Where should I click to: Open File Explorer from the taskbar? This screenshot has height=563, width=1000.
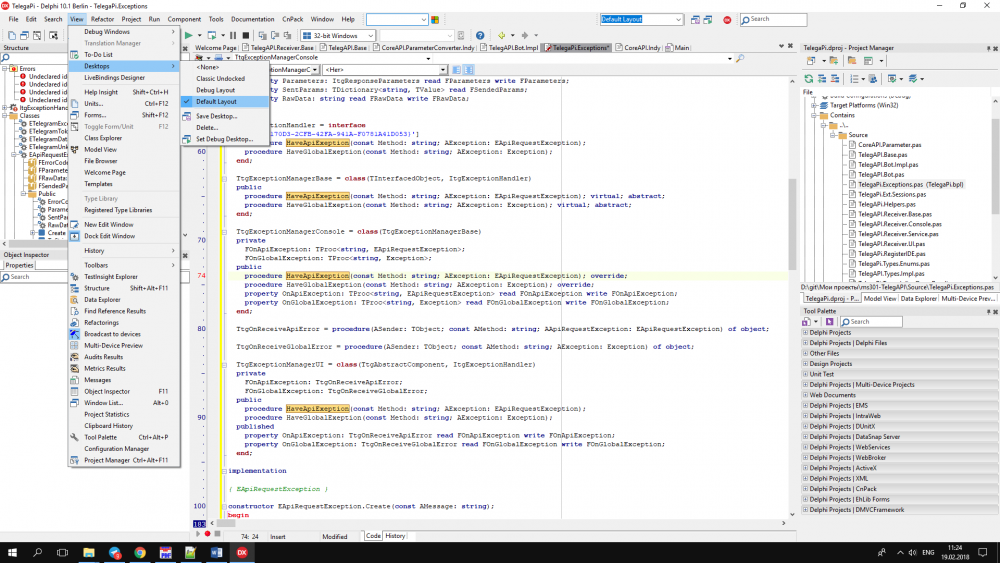89,553
